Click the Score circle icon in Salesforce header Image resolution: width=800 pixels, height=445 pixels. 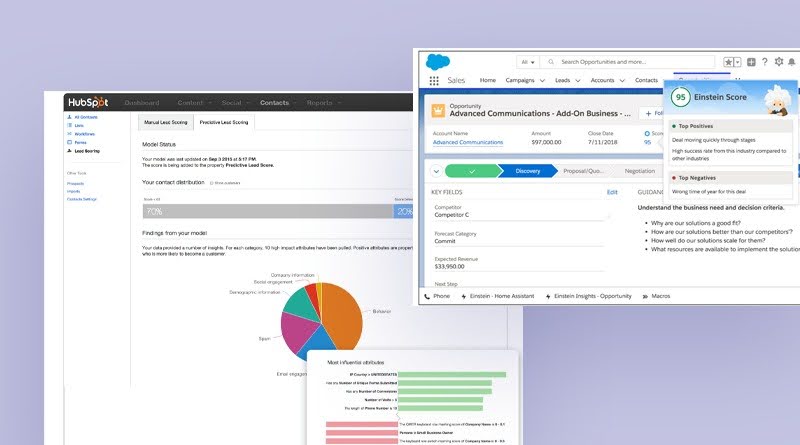(x=647, y=133)
